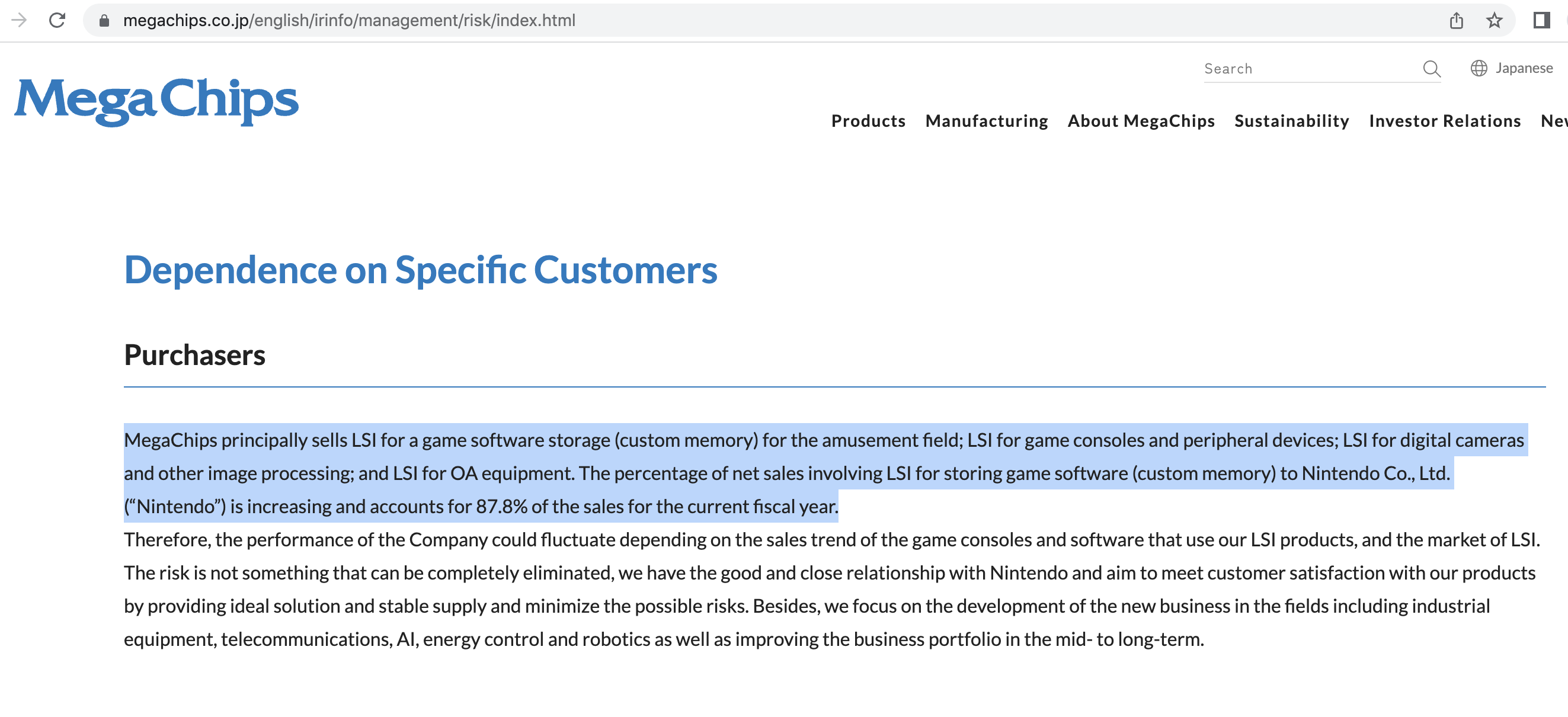Switch site language to Japanese
This screenshot has height=717, width=1568.
[1524, 68]
